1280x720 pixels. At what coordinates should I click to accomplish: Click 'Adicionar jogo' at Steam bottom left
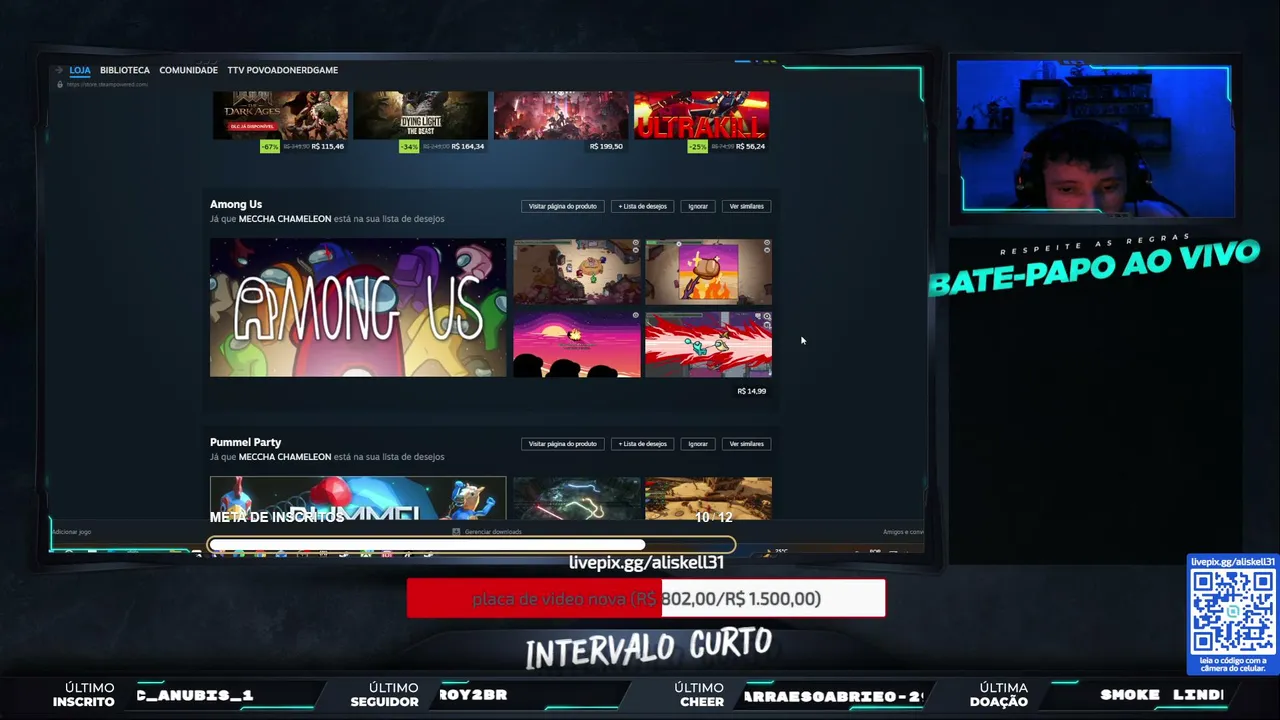tap(71, 532)
